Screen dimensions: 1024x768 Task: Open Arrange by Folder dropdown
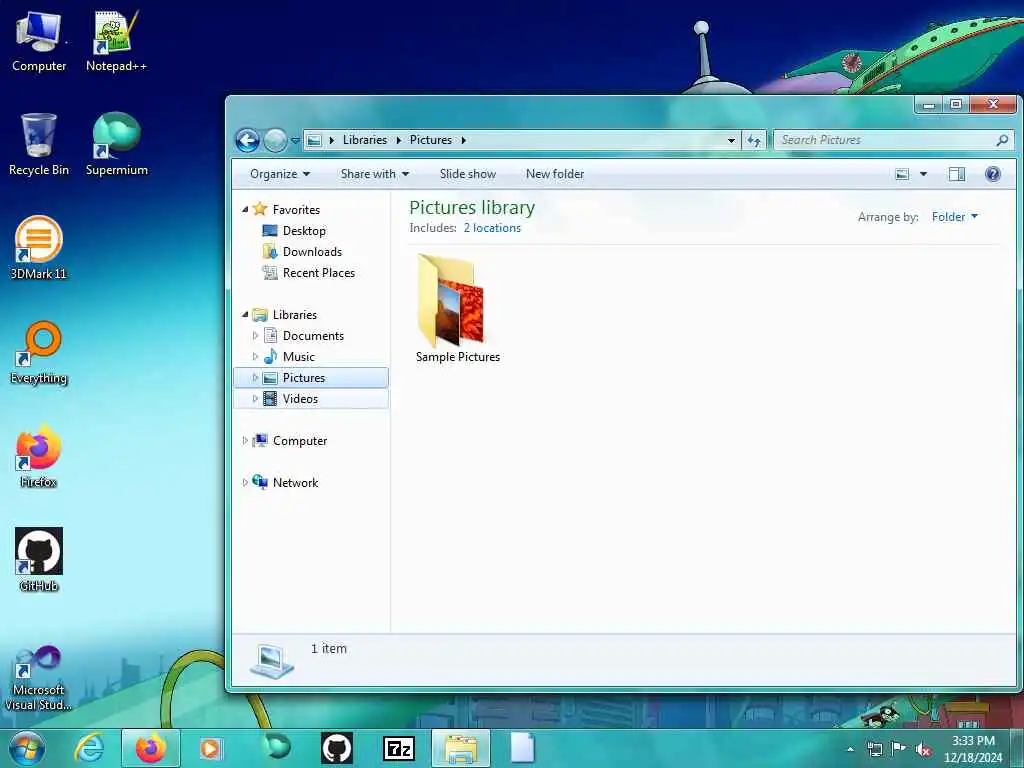point(955,217)
